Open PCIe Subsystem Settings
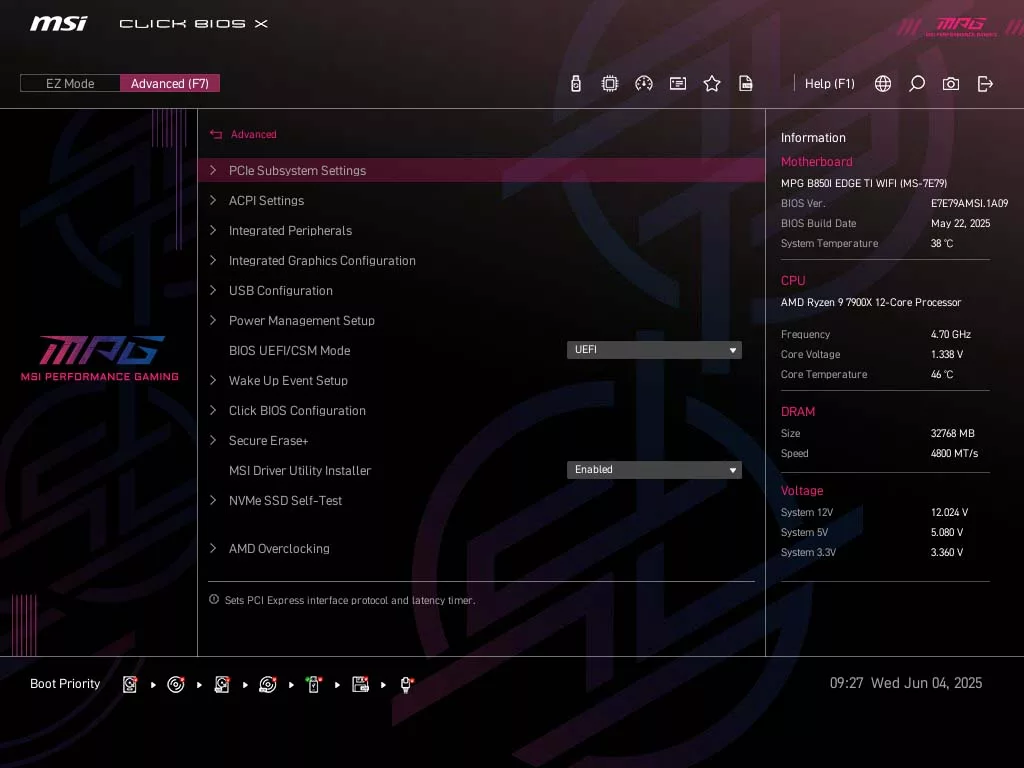 [481, 170]
